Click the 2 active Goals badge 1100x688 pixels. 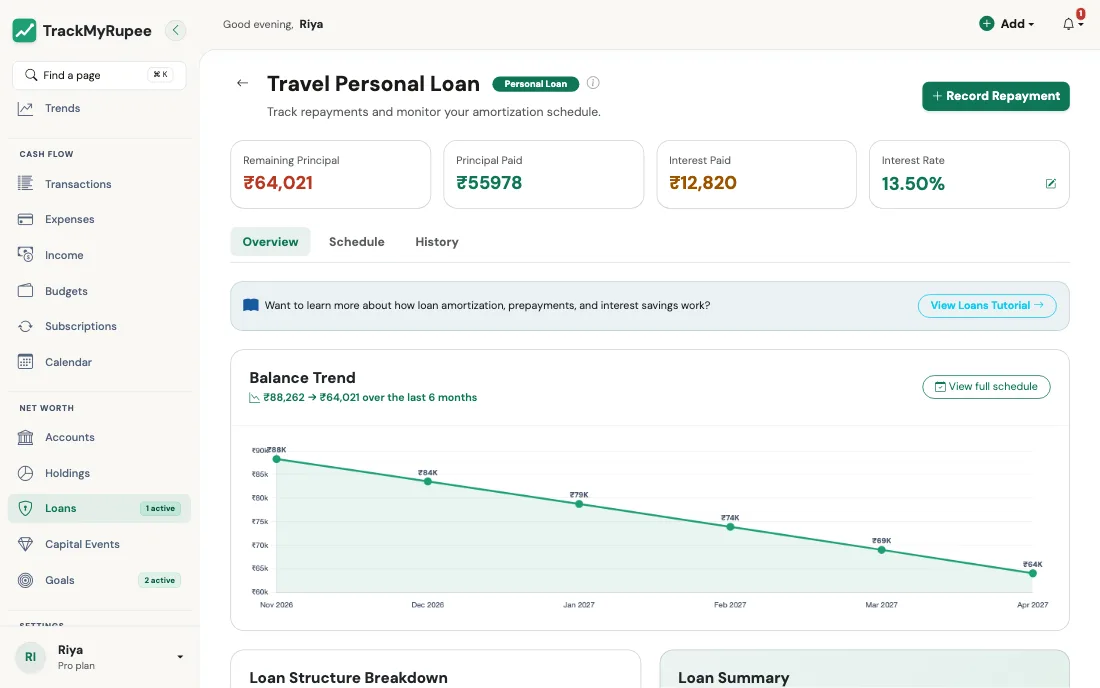(159, 580)
